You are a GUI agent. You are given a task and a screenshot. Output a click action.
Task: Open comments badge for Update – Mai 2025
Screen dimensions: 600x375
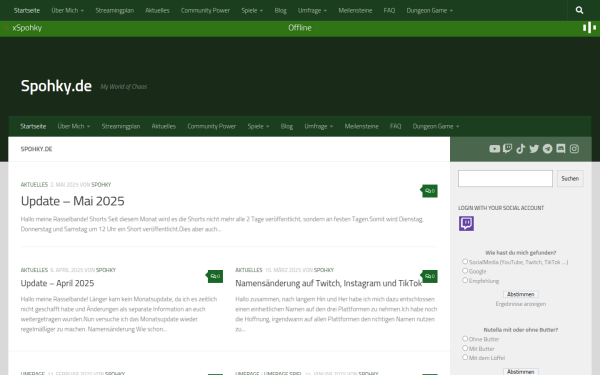[x=430, y=191]
